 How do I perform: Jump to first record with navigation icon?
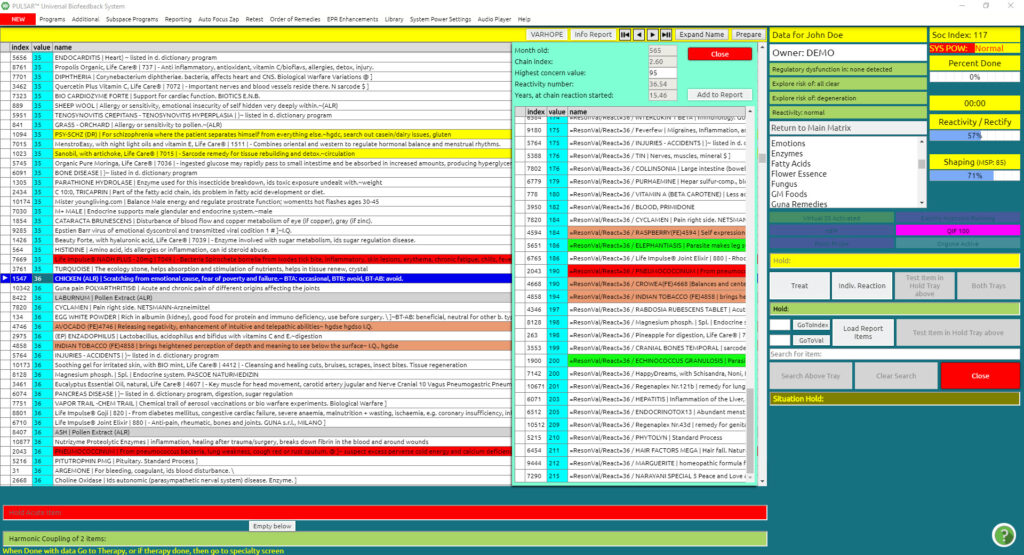625,34
